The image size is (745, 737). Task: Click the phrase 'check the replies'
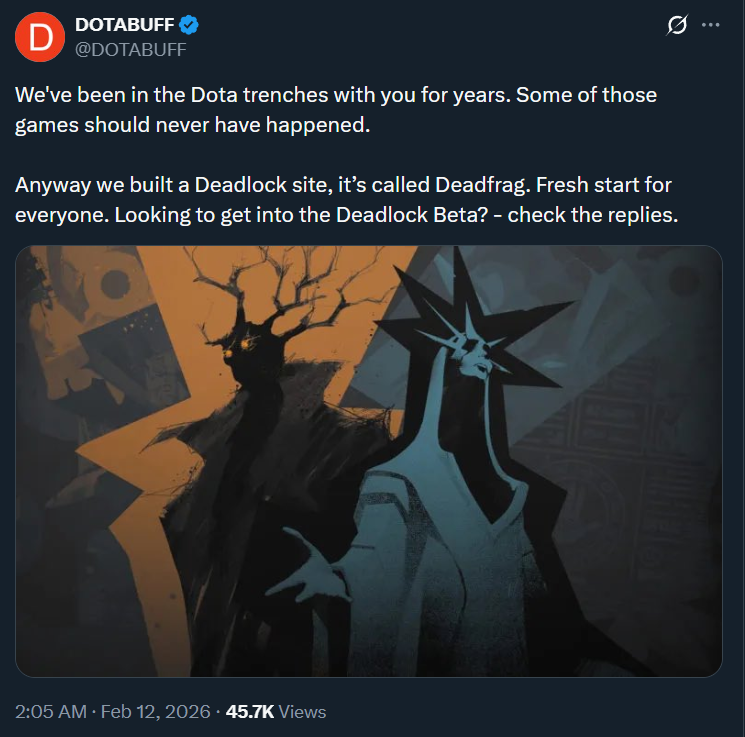tap(592, 215)
